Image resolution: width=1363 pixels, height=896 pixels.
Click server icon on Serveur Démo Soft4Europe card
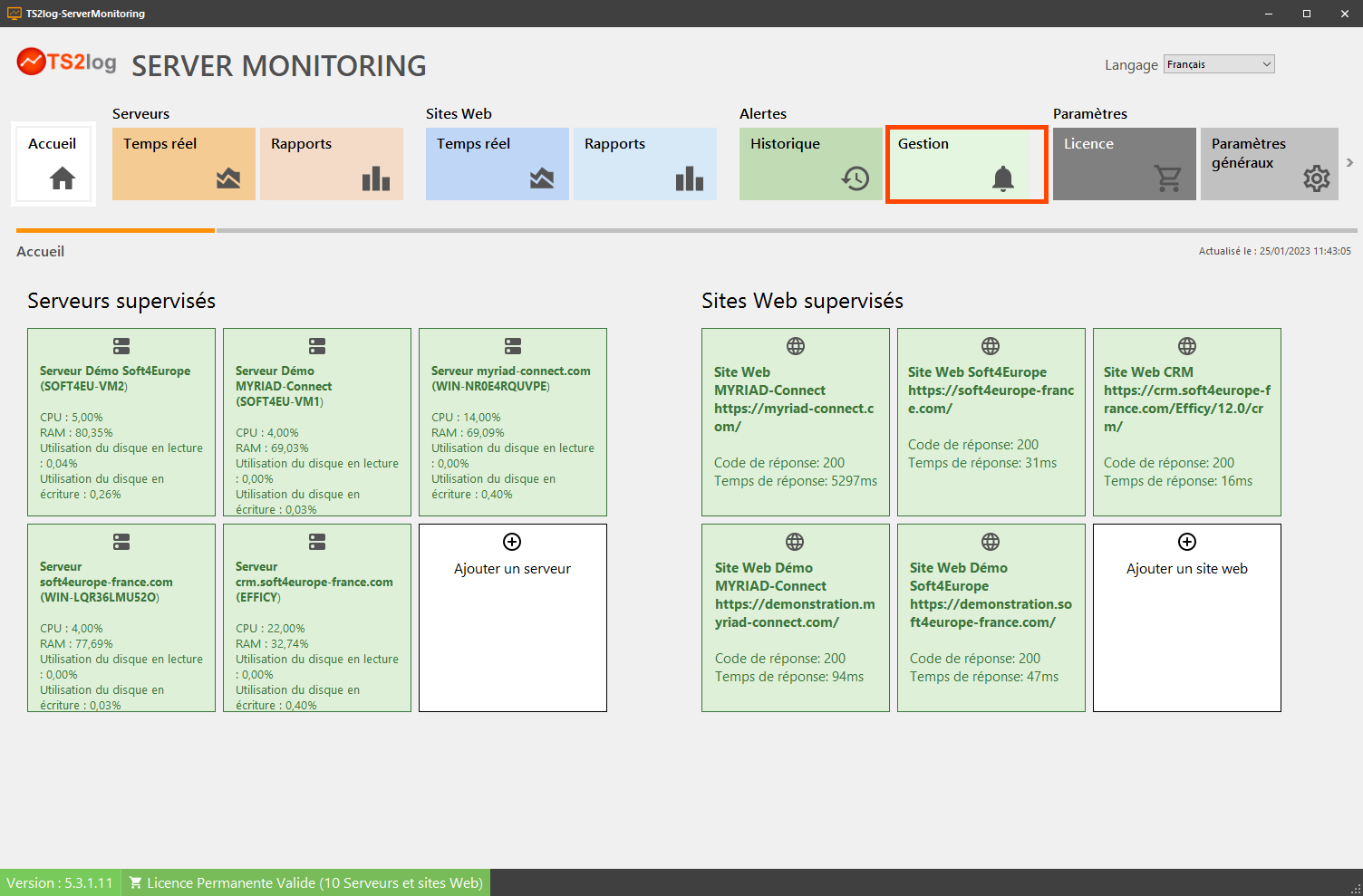click(121, 346)
